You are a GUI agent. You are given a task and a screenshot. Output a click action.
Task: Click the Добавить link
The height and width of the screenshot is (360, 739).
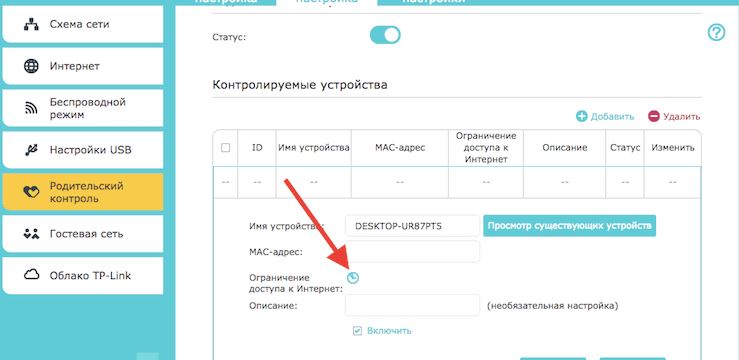coord(612,116)
